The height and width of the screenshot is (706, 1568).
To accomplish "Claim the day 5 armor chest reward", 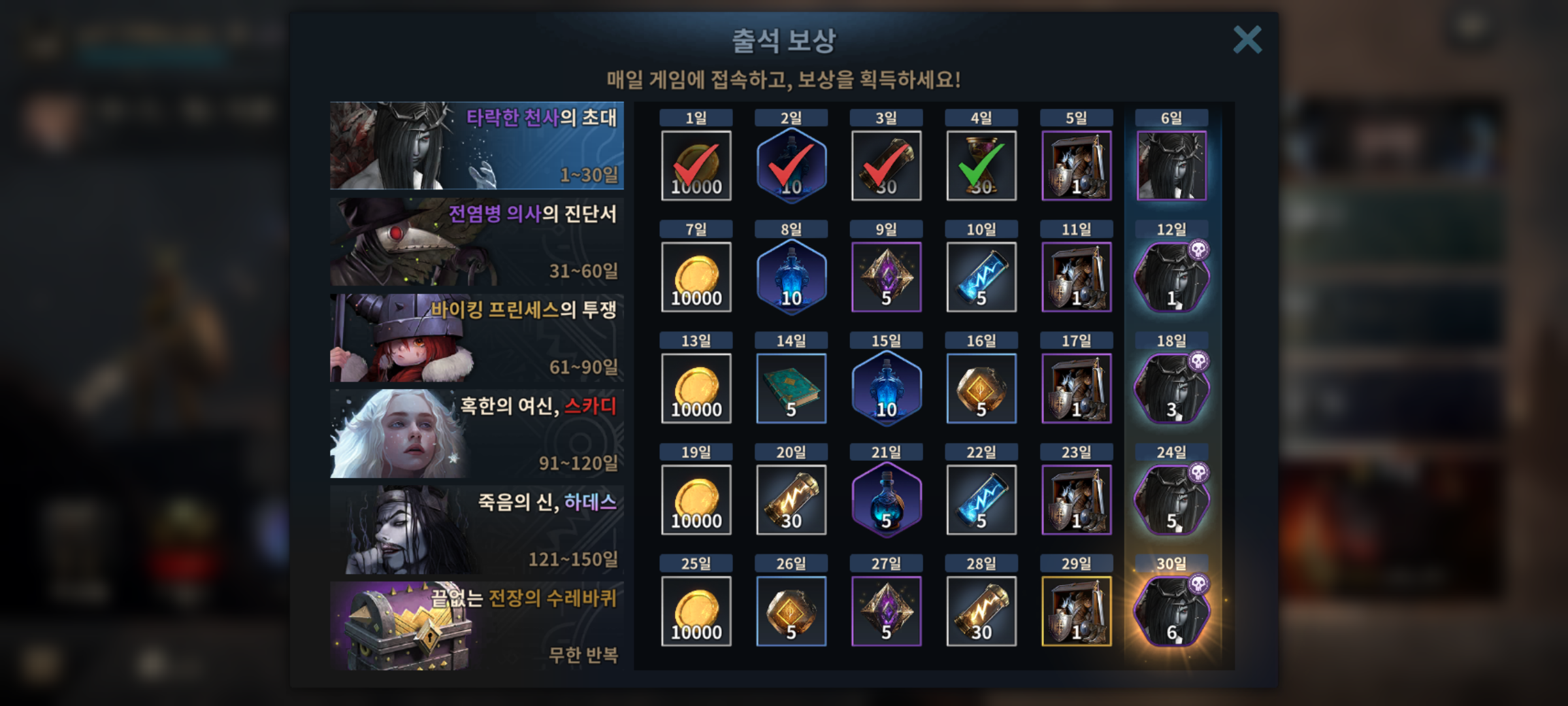I will 1076,165.
